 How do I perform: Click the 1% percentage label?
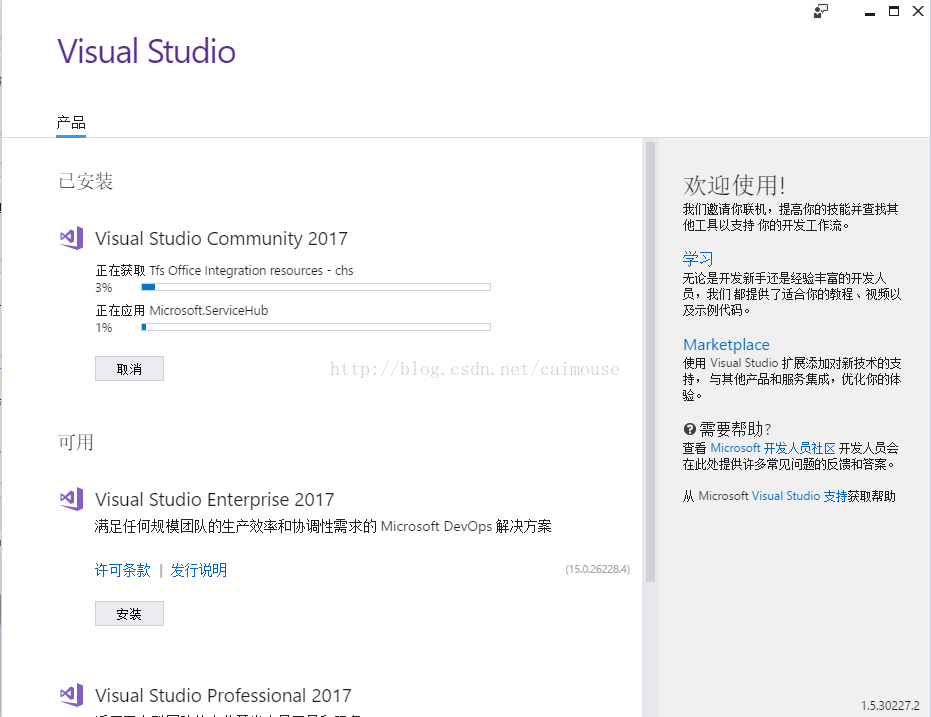[104, 328]
